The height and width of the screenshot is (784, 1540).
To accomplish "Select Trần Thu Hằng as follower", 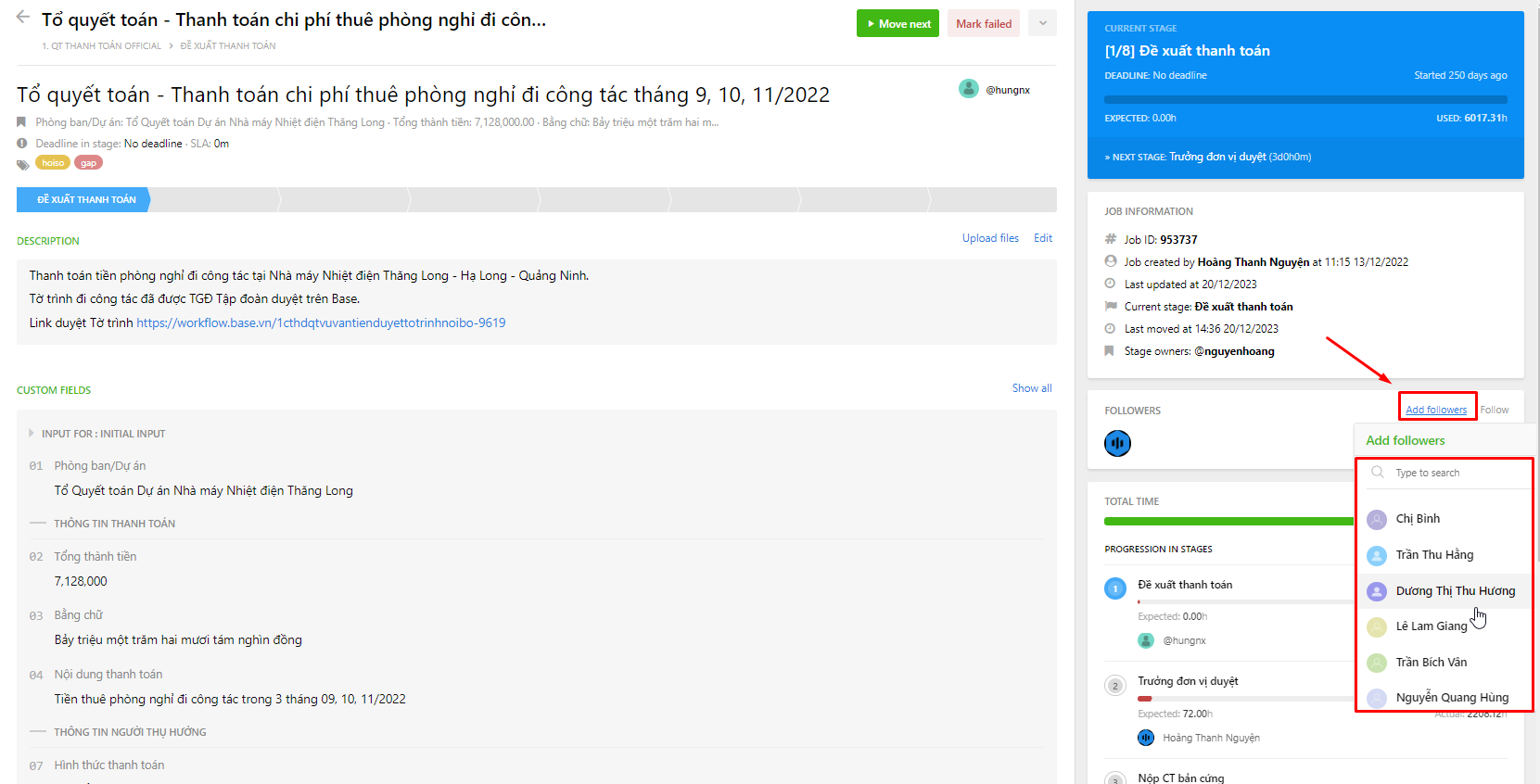I will click(x=1445, y=555).
